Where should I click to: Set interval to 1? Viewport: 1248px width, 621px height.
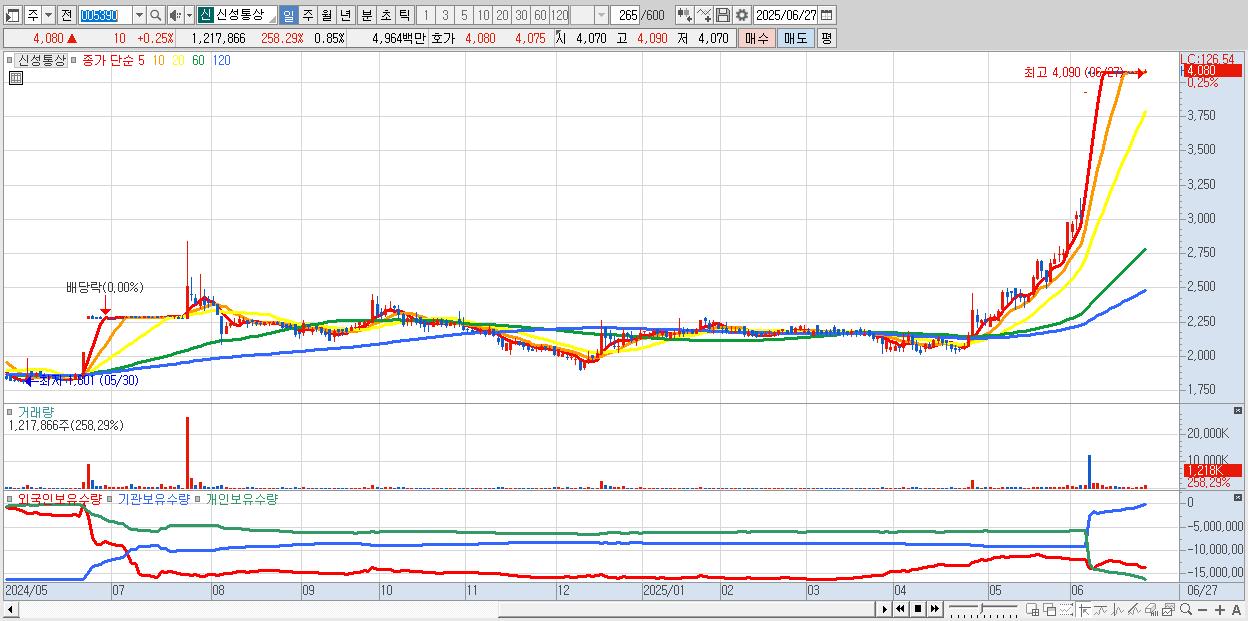(x=426, y=15)
